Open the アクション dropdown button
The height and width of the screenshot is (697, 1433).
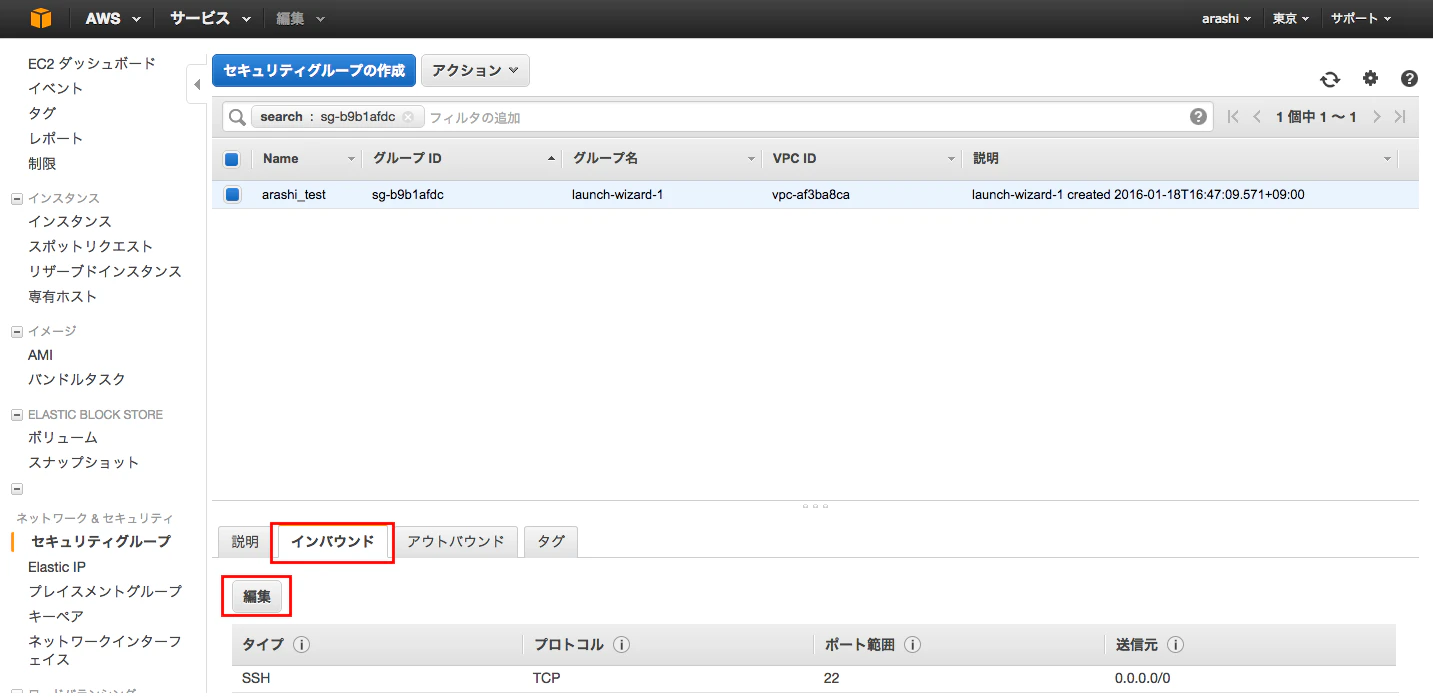pos(475,70)
